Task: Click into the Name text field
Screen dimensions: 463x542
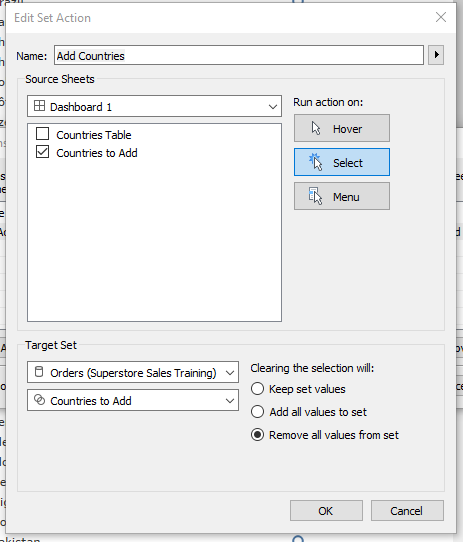Action: coord(239,55)
